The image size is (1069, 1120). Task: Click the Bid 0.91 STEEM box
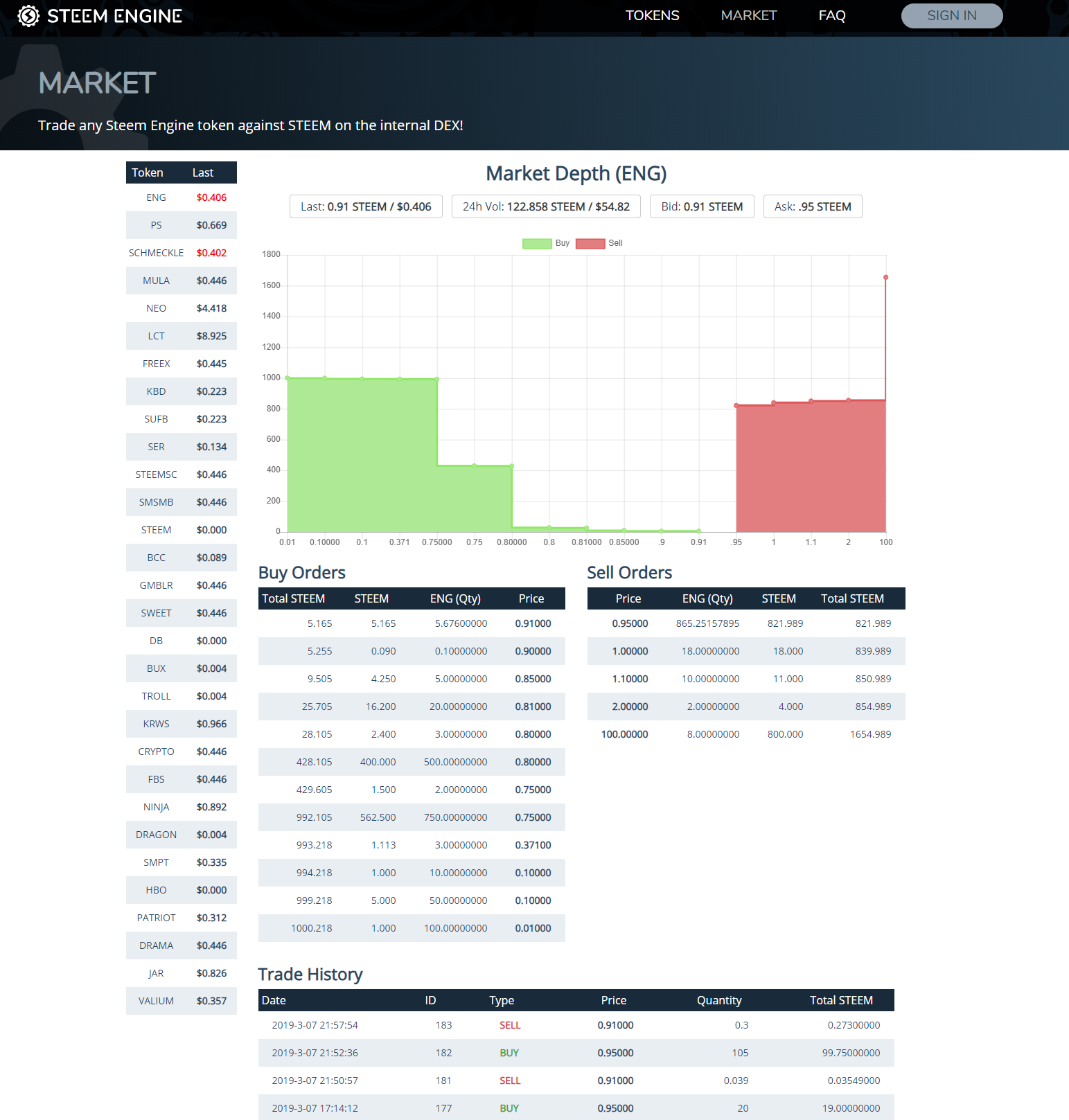[702, 206]
